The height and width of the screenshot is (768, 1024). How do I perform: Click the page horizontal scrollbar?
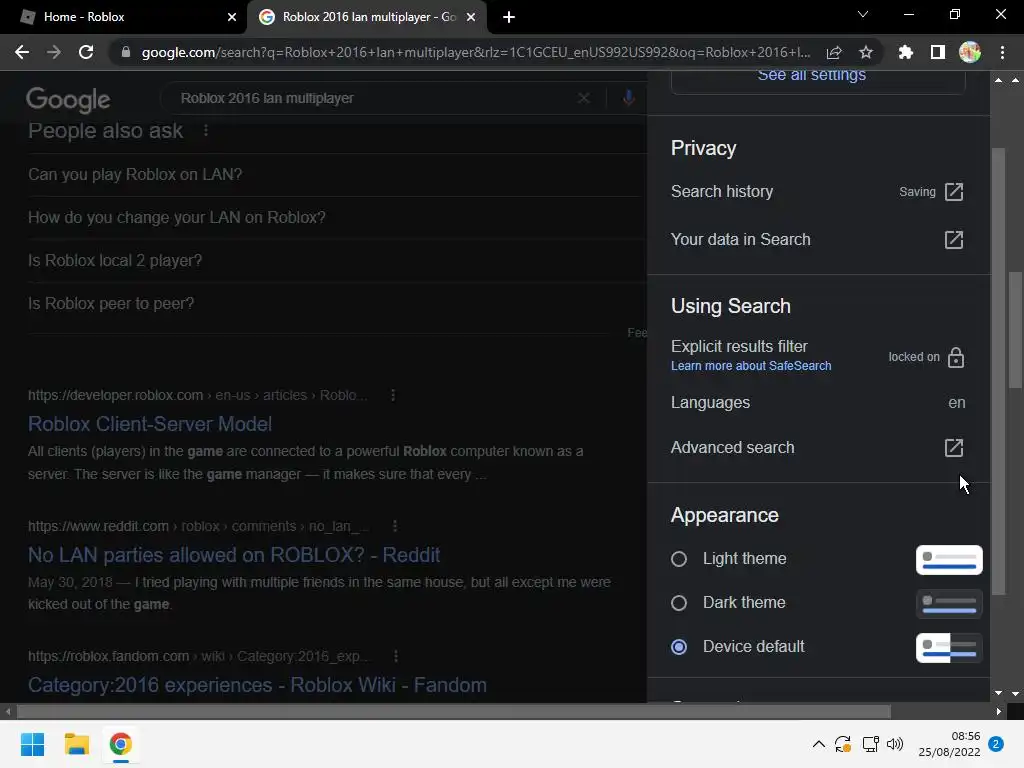point(453,711)
